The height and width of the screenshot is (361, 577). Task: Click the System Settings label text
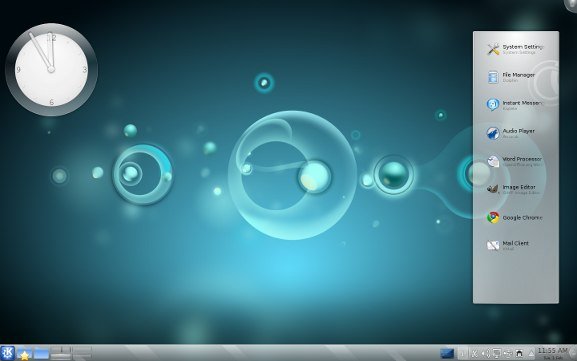(x=523, y=47)
